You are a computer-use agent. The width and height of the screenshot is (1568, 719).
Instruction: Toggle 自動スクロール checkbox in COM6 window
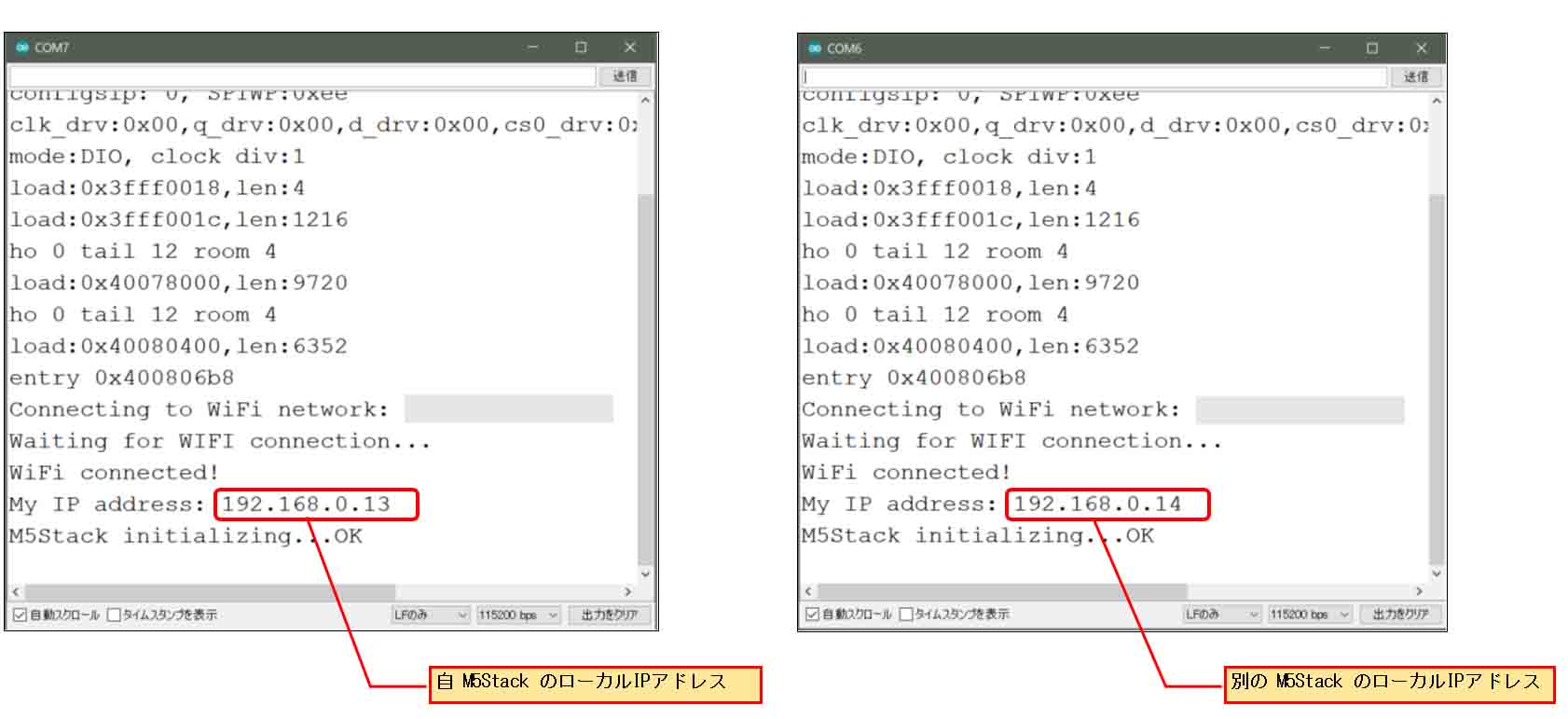pyautogui.click(x=812, y=614)
